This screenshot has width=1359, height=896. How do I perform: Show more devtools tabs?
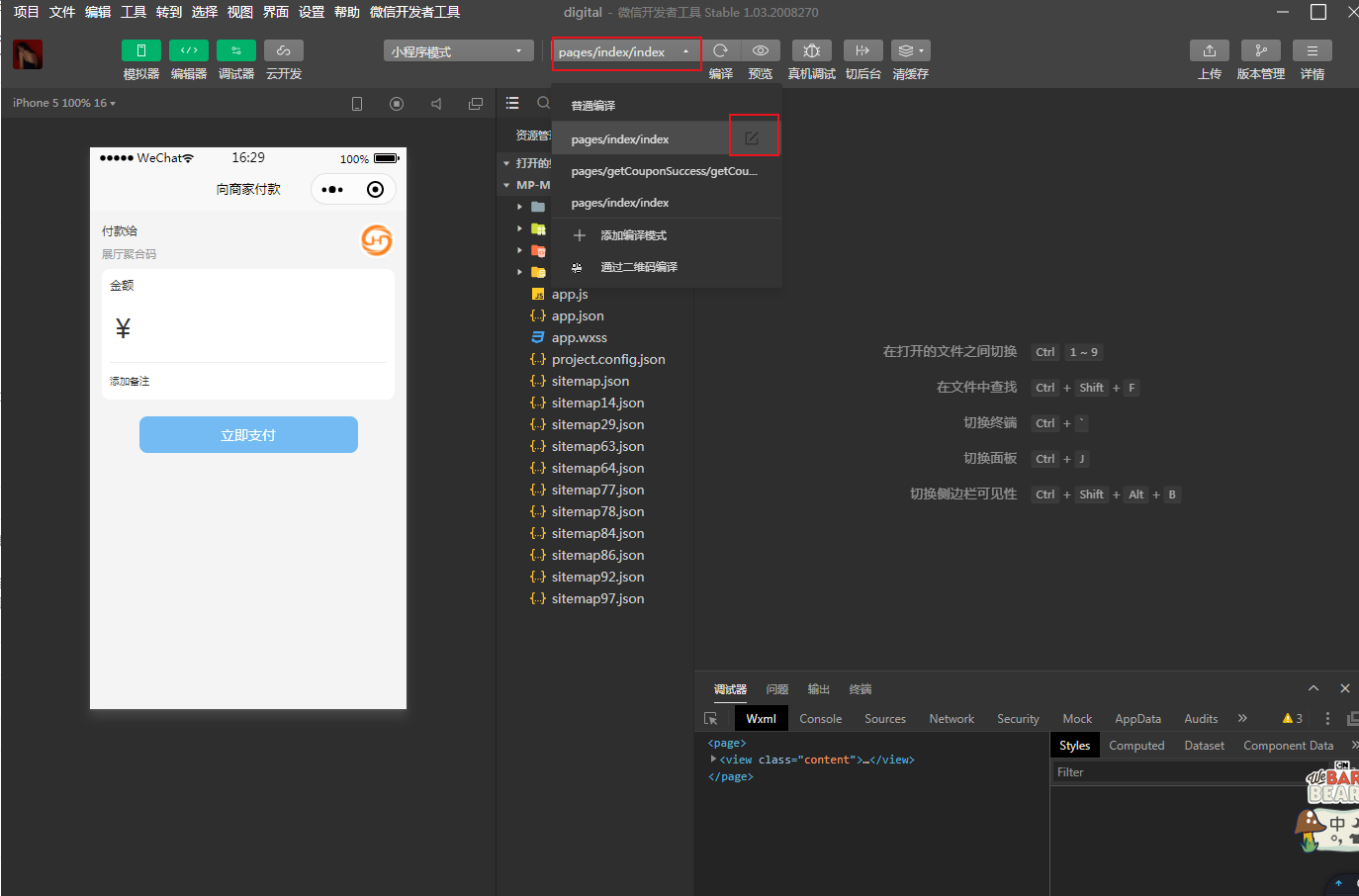pos(1242,718)
